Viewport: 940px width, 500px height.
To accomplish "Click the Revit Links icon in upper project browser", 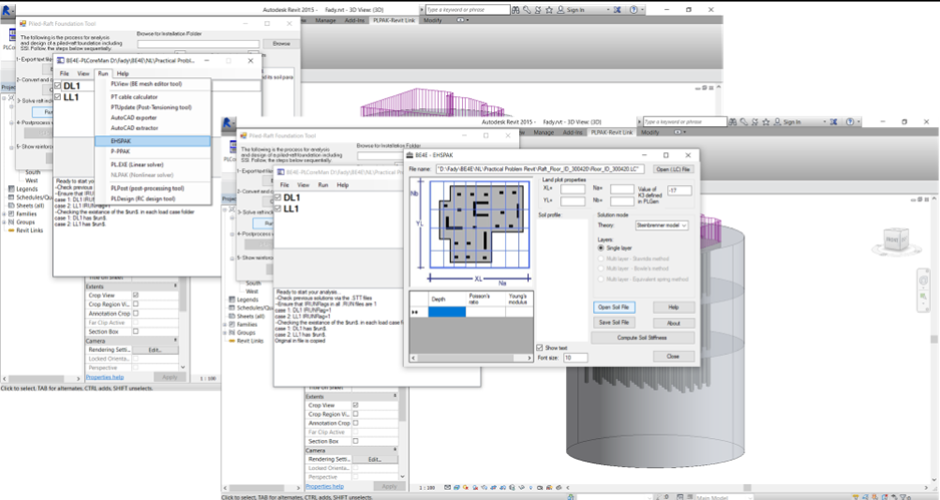I will 11,230.
